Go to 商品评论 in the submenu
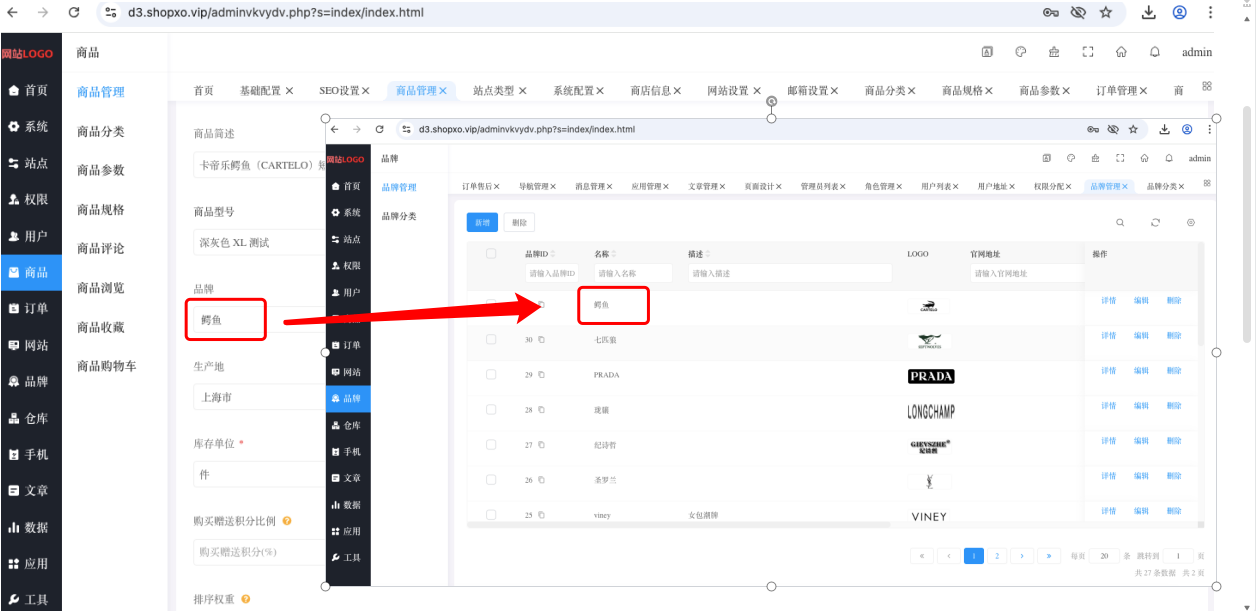The height and width of the screenshot is (611, 1256). point(101,248)
